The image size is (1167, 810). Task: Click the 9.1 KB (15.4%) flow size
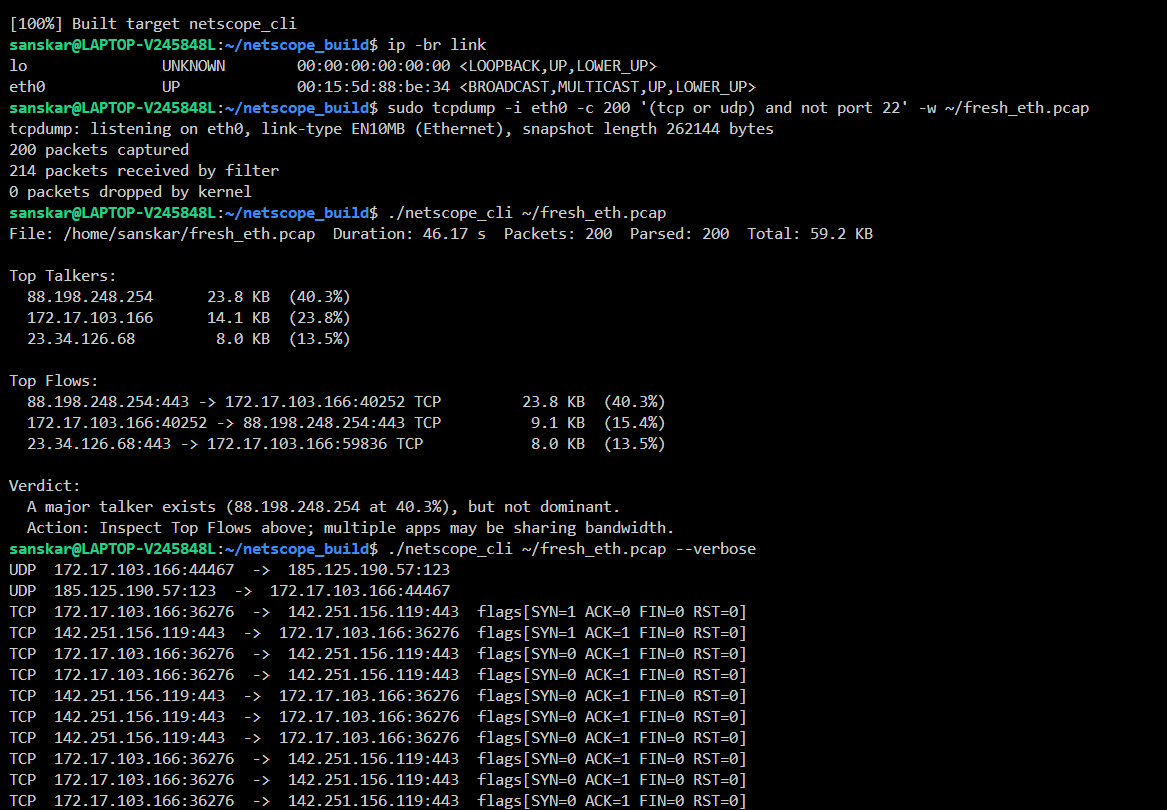(597, 423)
